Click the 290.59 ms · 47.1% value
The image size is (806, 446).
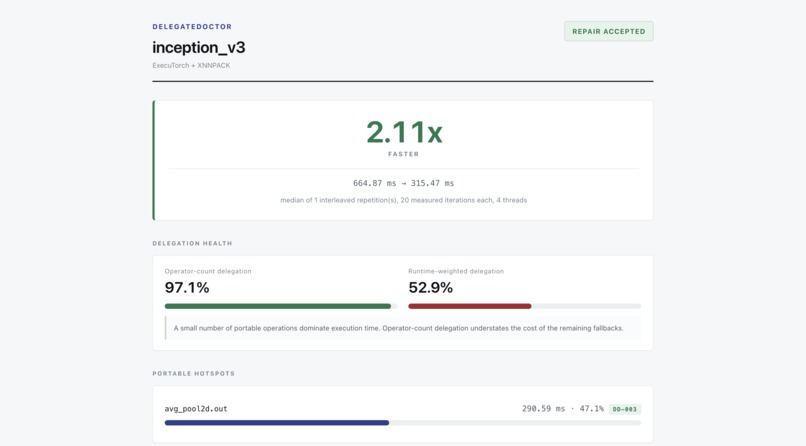click(x=563, y=409)
